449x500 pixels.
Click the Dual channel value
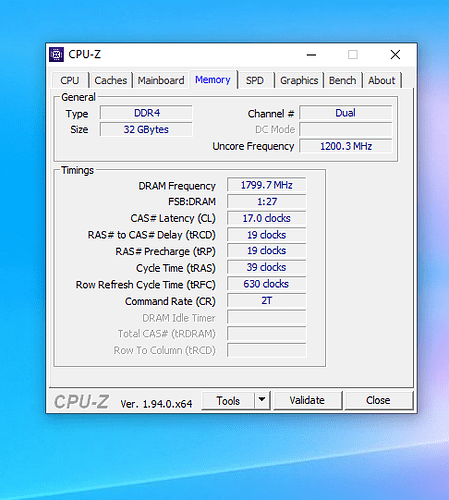point(345,113)
